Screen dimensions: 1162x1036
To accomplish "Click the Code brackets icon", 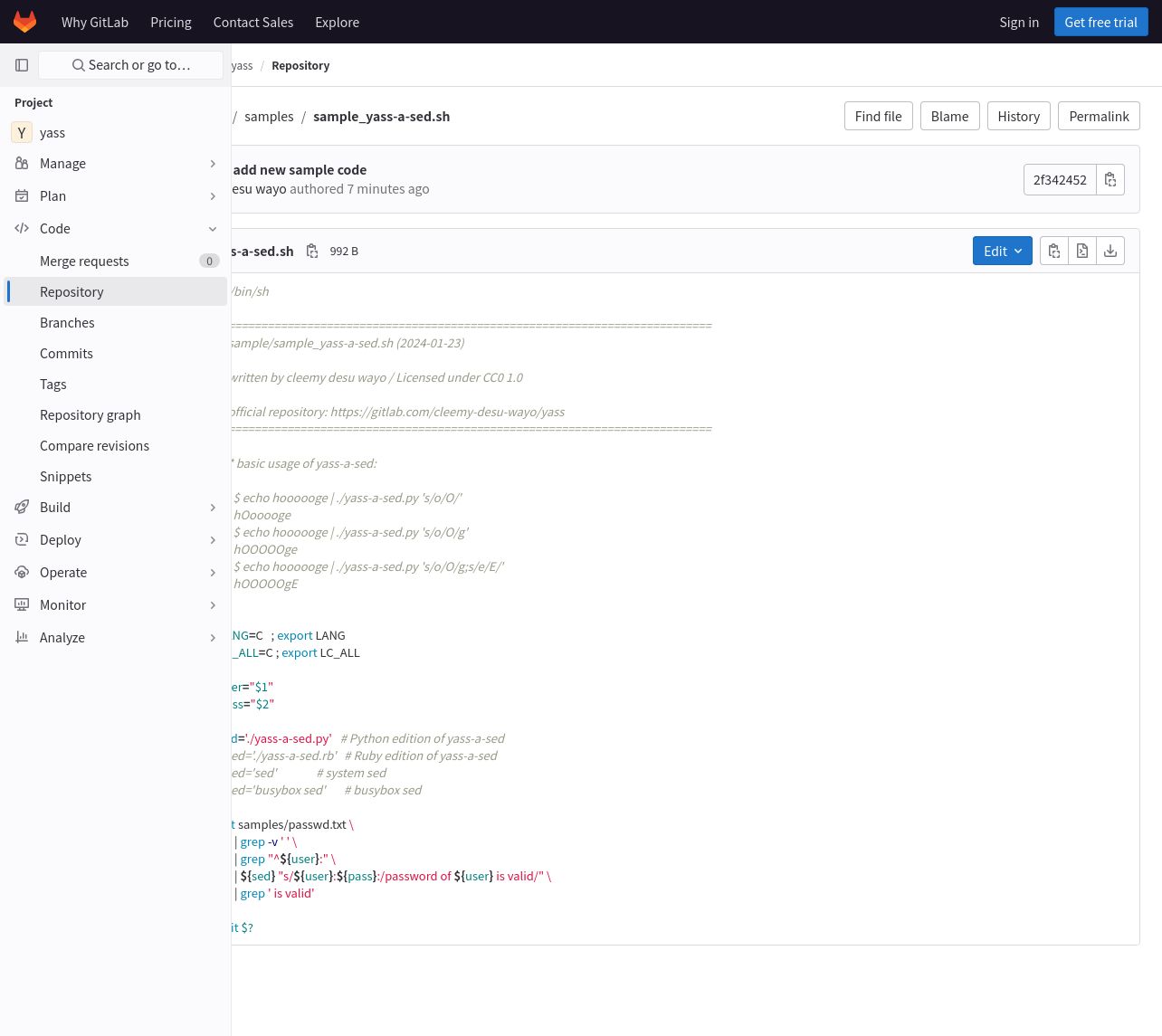I will tap(22, 229).
